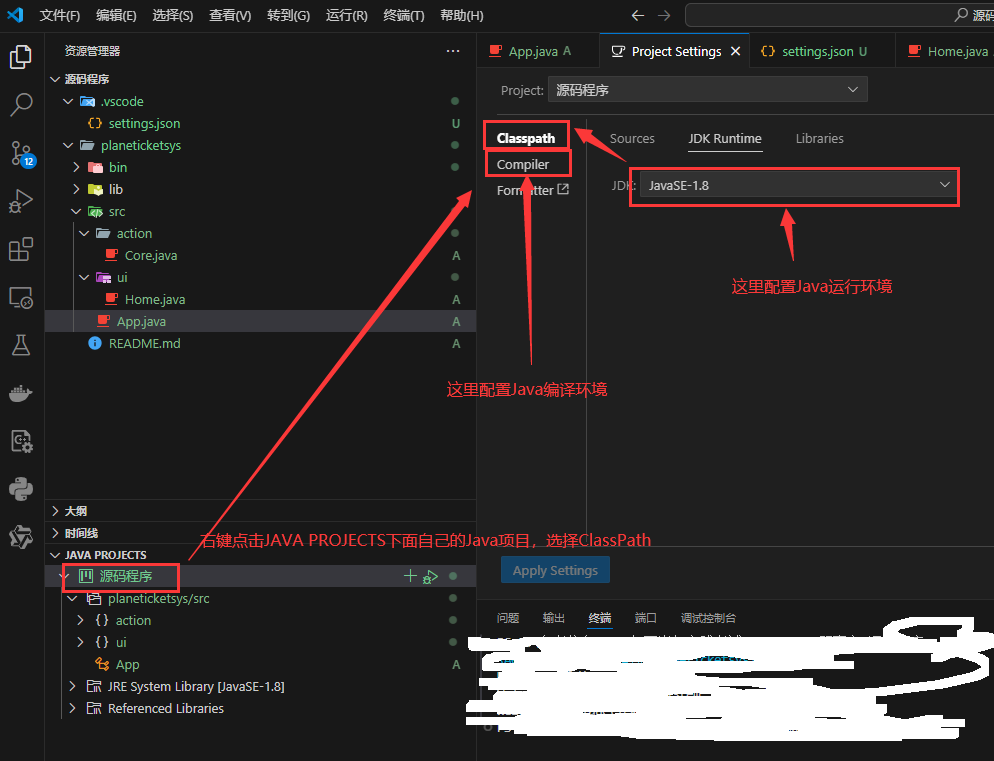Switch to the Libraries tab
Screen dimensions: 994x761
[x=819, y=138]
